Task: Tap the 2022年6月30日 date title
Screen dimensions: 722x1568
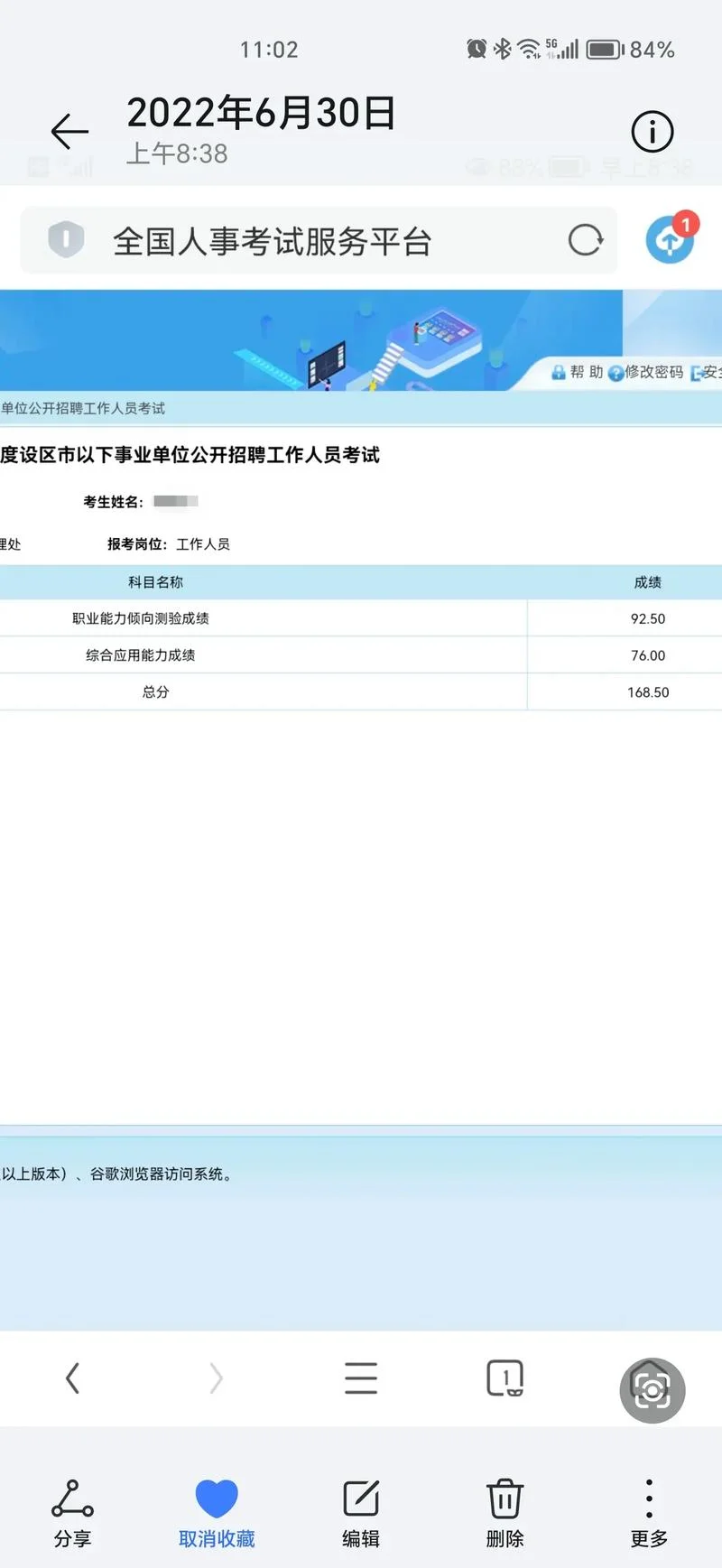Action: click(x=261, y=114)
